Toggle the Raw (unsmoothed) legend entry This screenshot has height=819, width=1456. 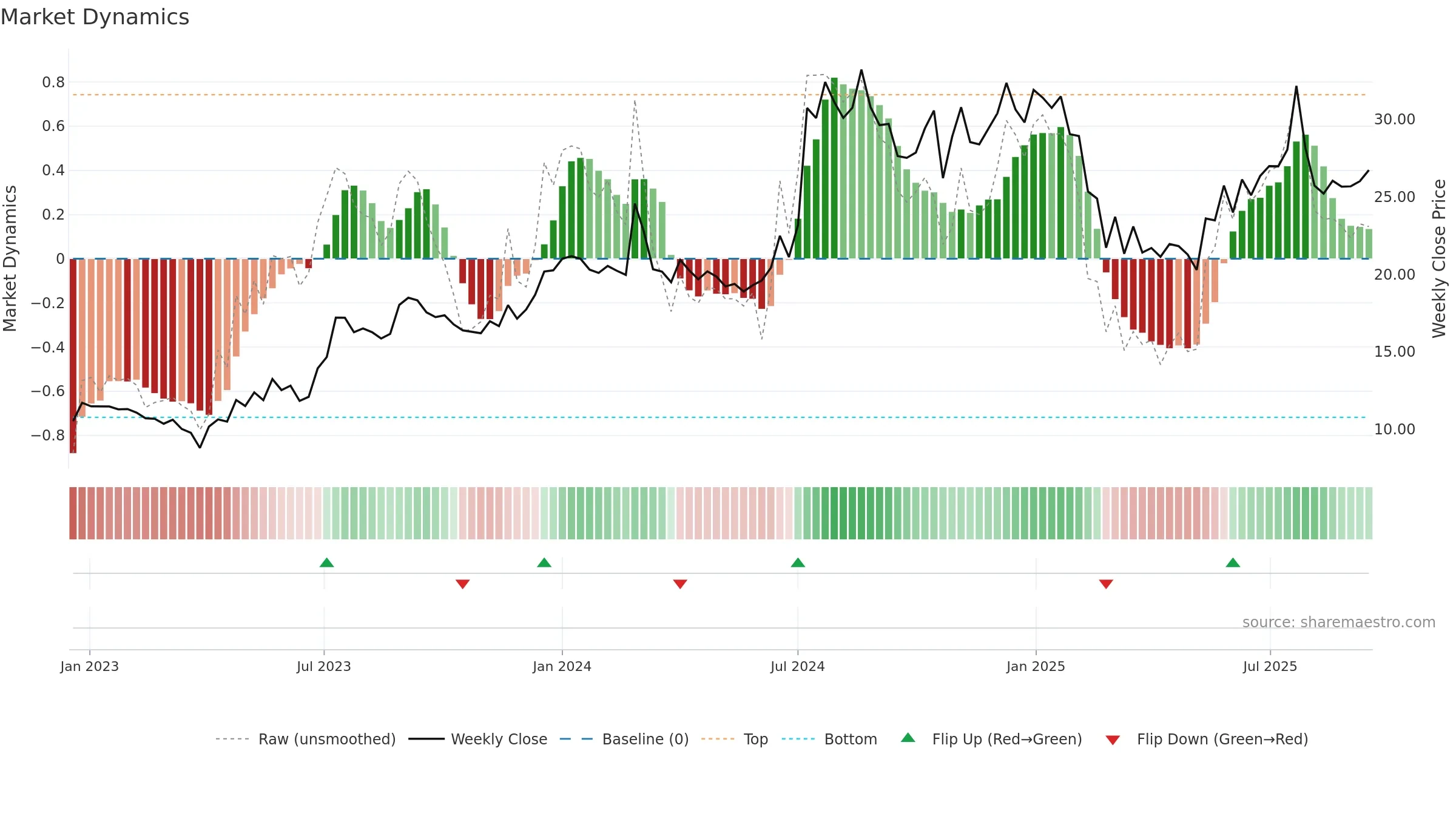[306, 739]
